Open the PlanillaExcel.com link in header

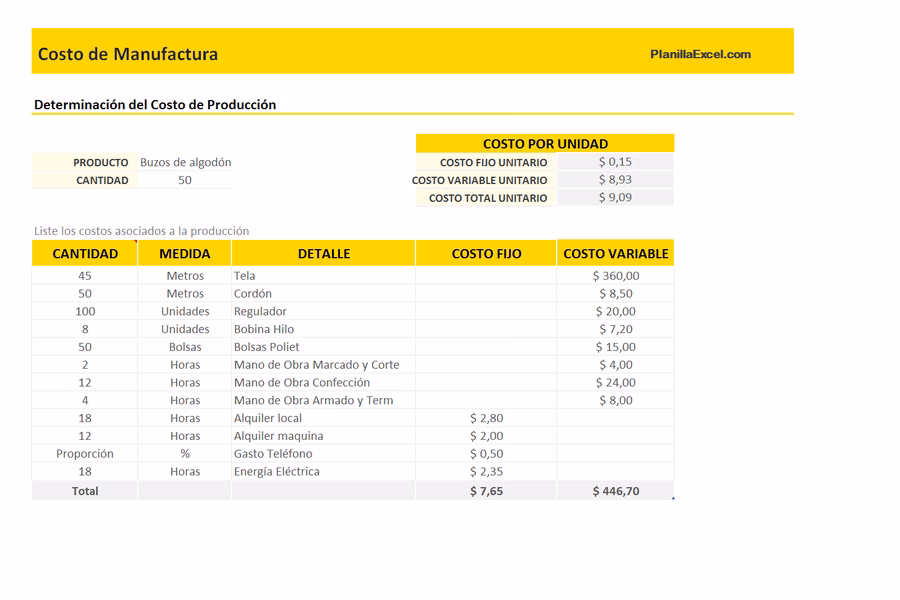700,54
